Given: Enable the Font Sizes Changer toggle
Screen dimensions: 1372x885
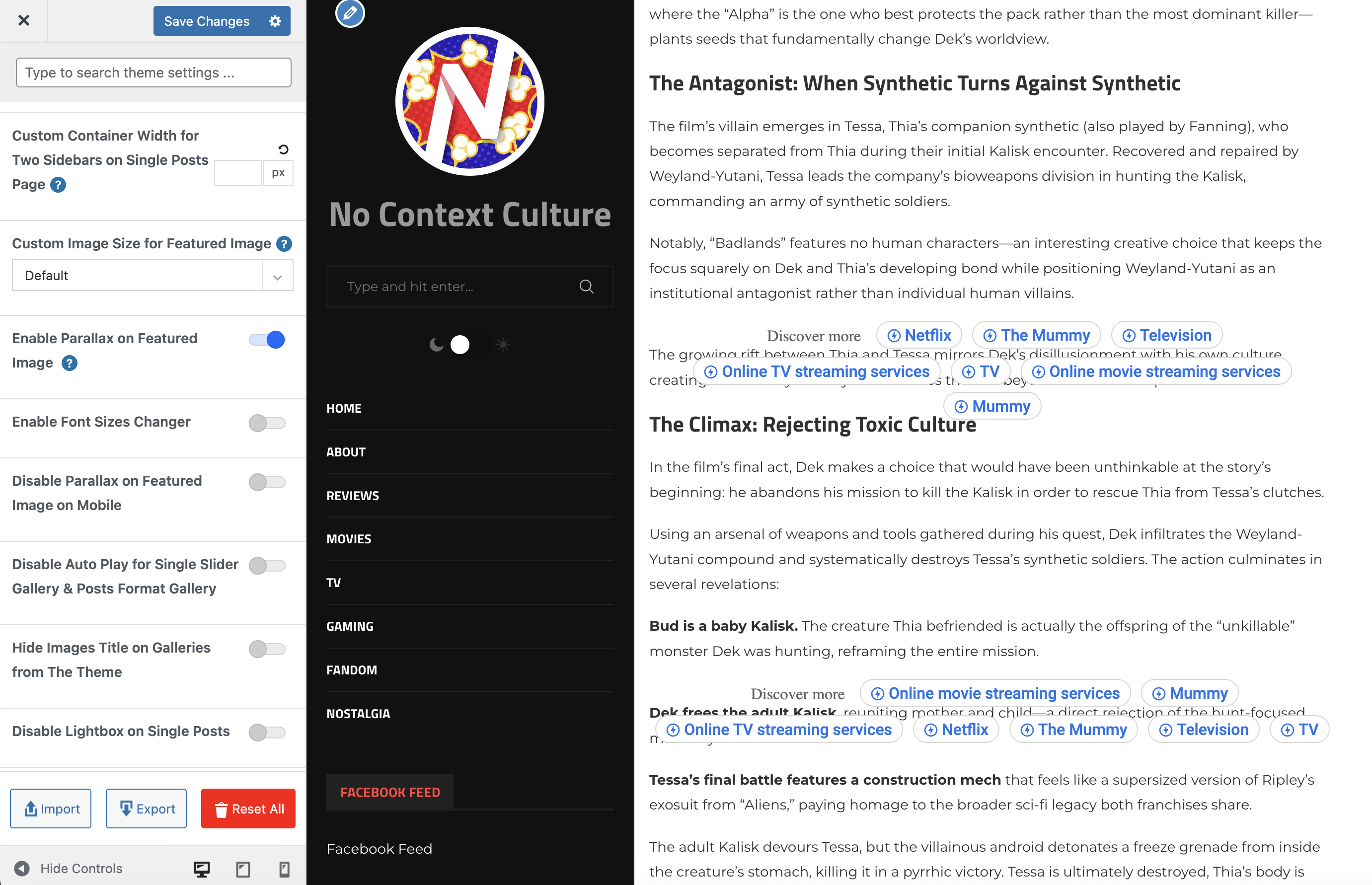Looking at the screenshot, I should [x=267, y=423].
